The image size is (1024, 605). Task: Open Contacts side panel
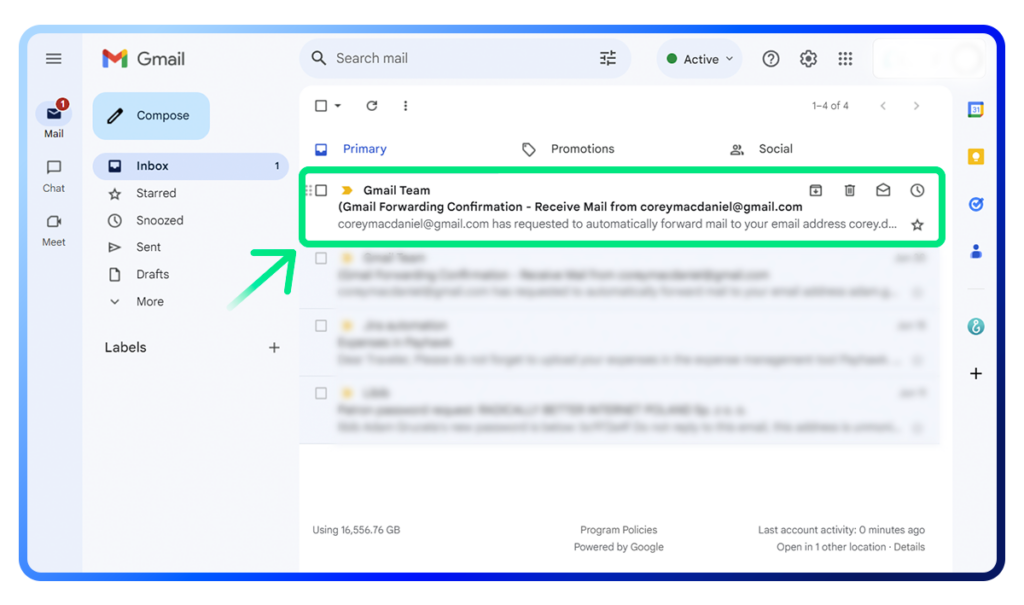[x=976, y=251]
